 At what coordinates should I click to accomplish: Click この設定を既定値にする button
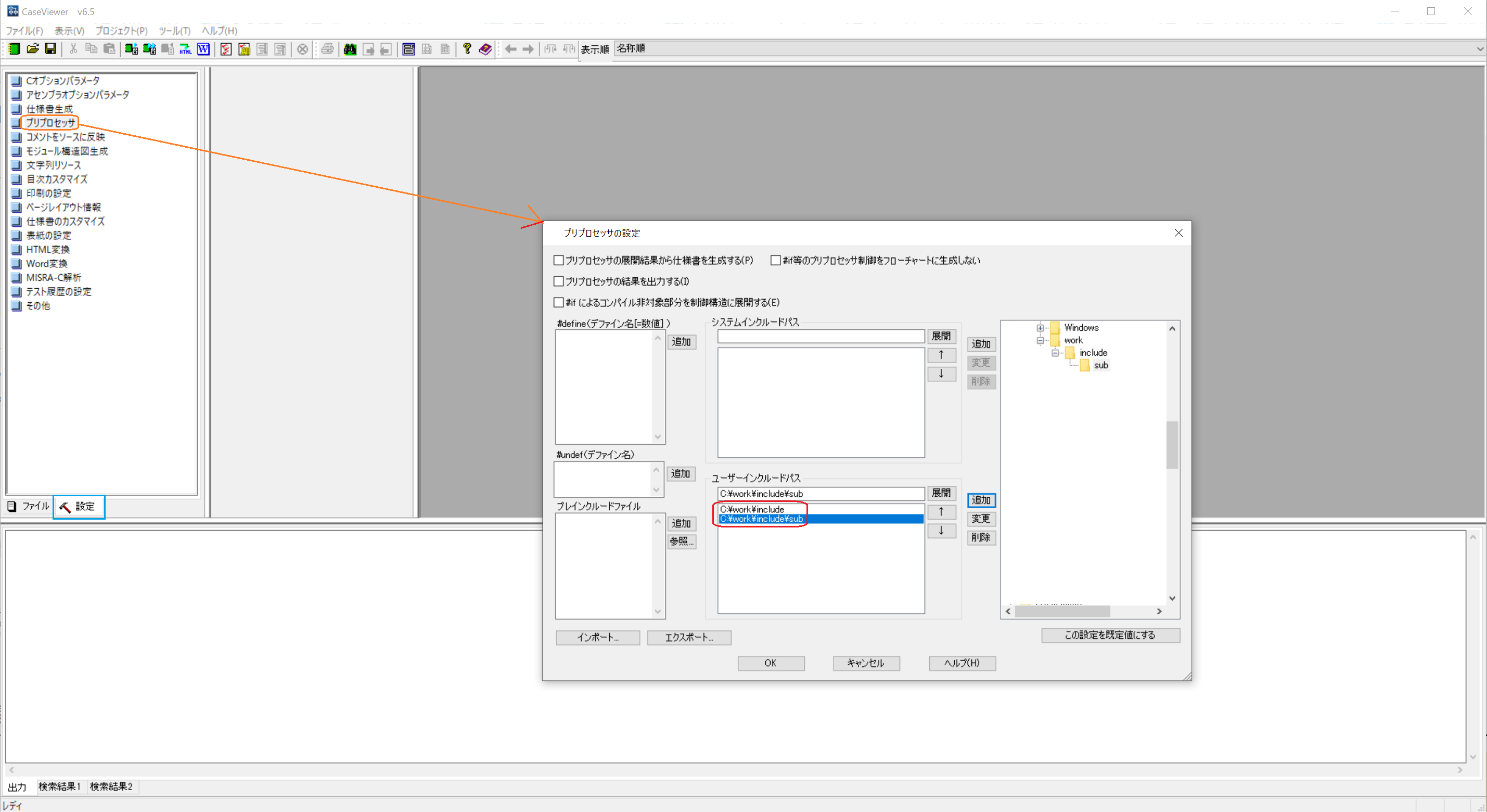point(1110,636)
